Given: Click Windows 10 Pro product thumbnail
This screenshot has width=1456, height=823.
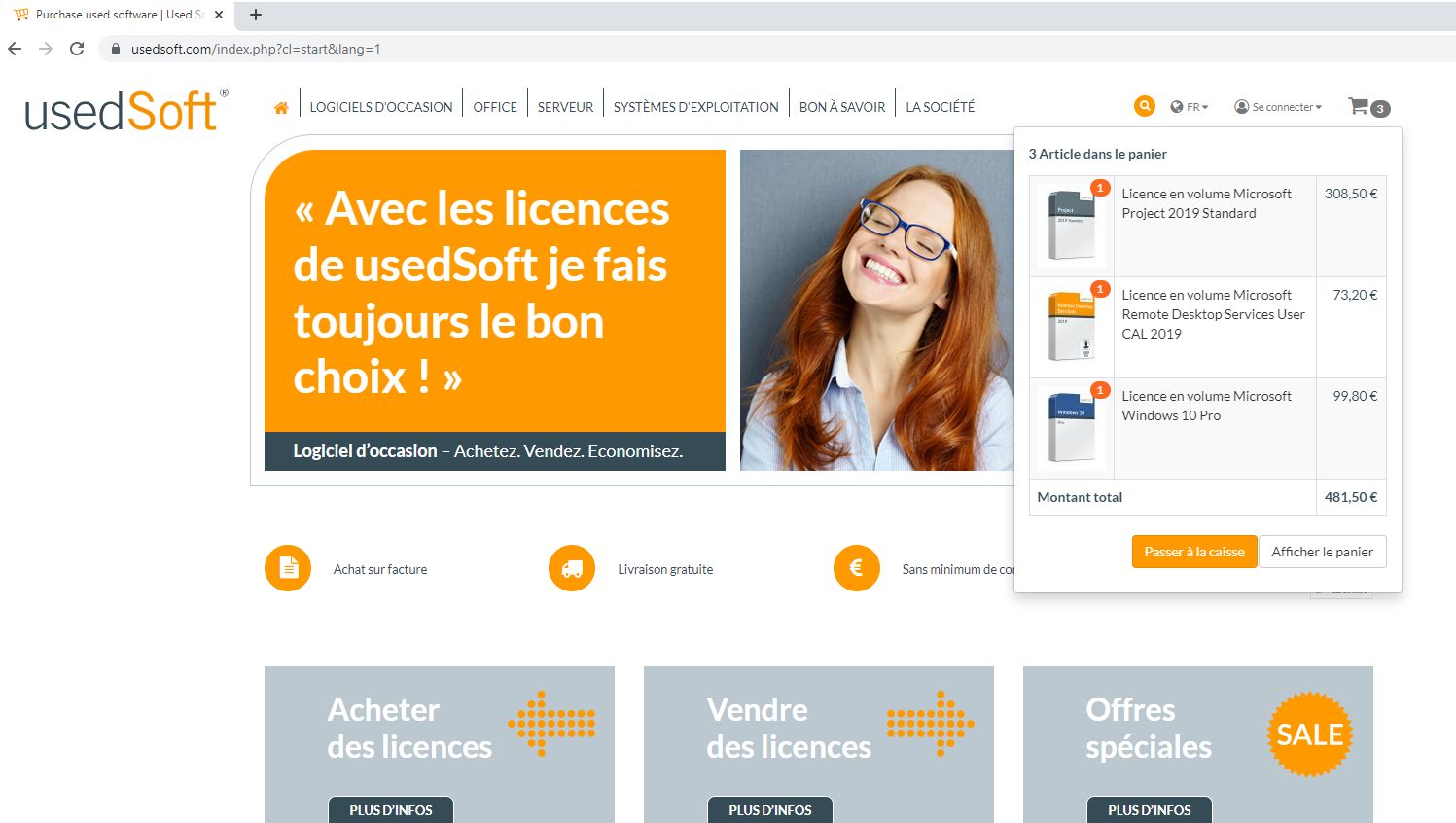Looking at the screenshot, I should (x=1071, y=428).
